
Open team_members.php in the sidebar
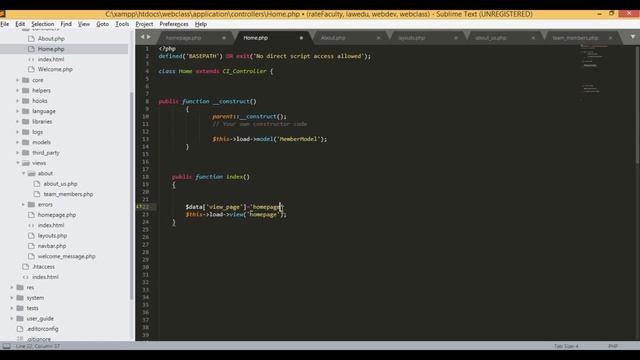[x=68, y=194]
